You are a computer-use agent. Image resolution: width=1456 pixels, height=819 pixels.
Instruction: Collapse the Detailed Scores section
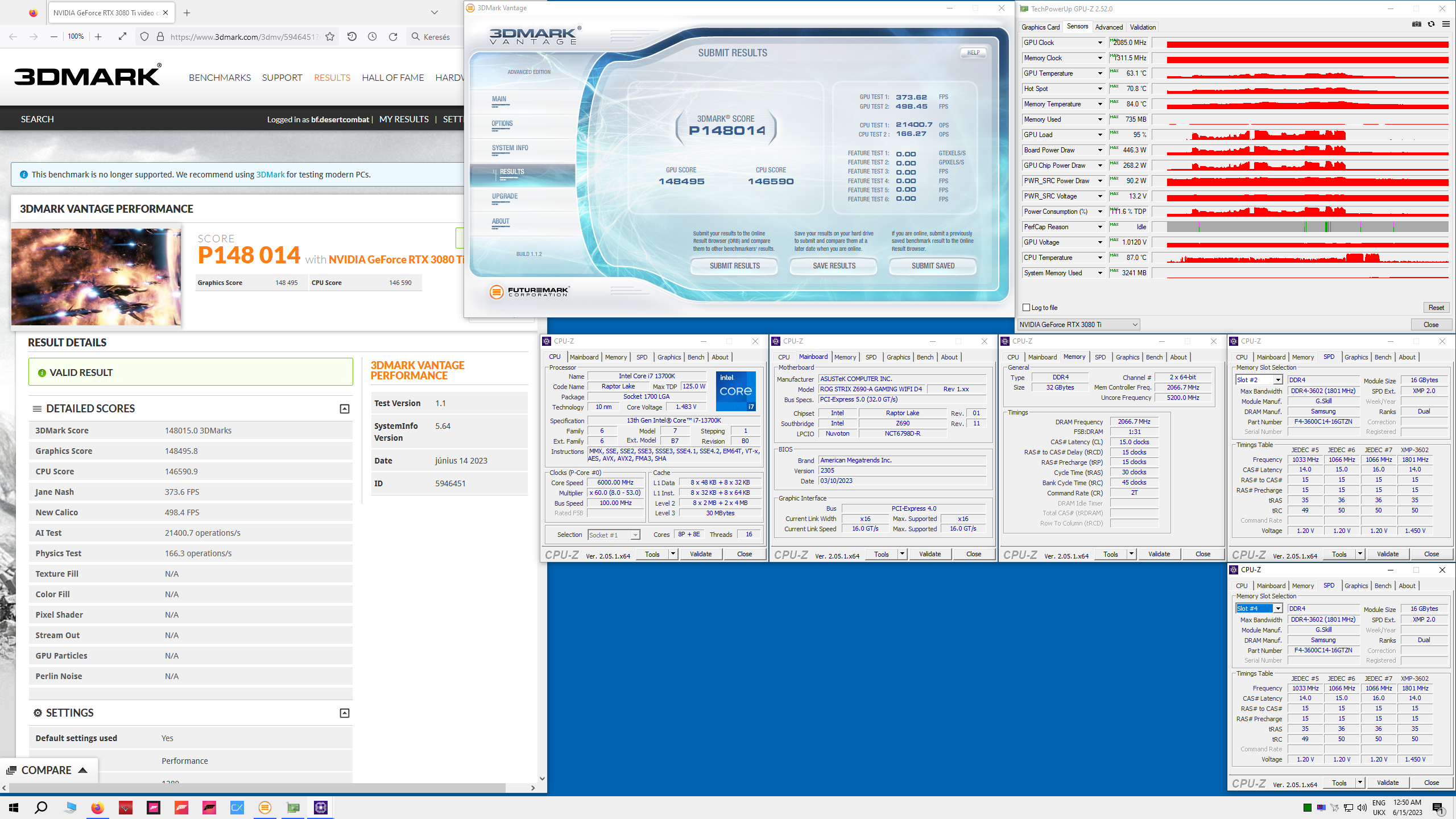click(x=345, y=409)
